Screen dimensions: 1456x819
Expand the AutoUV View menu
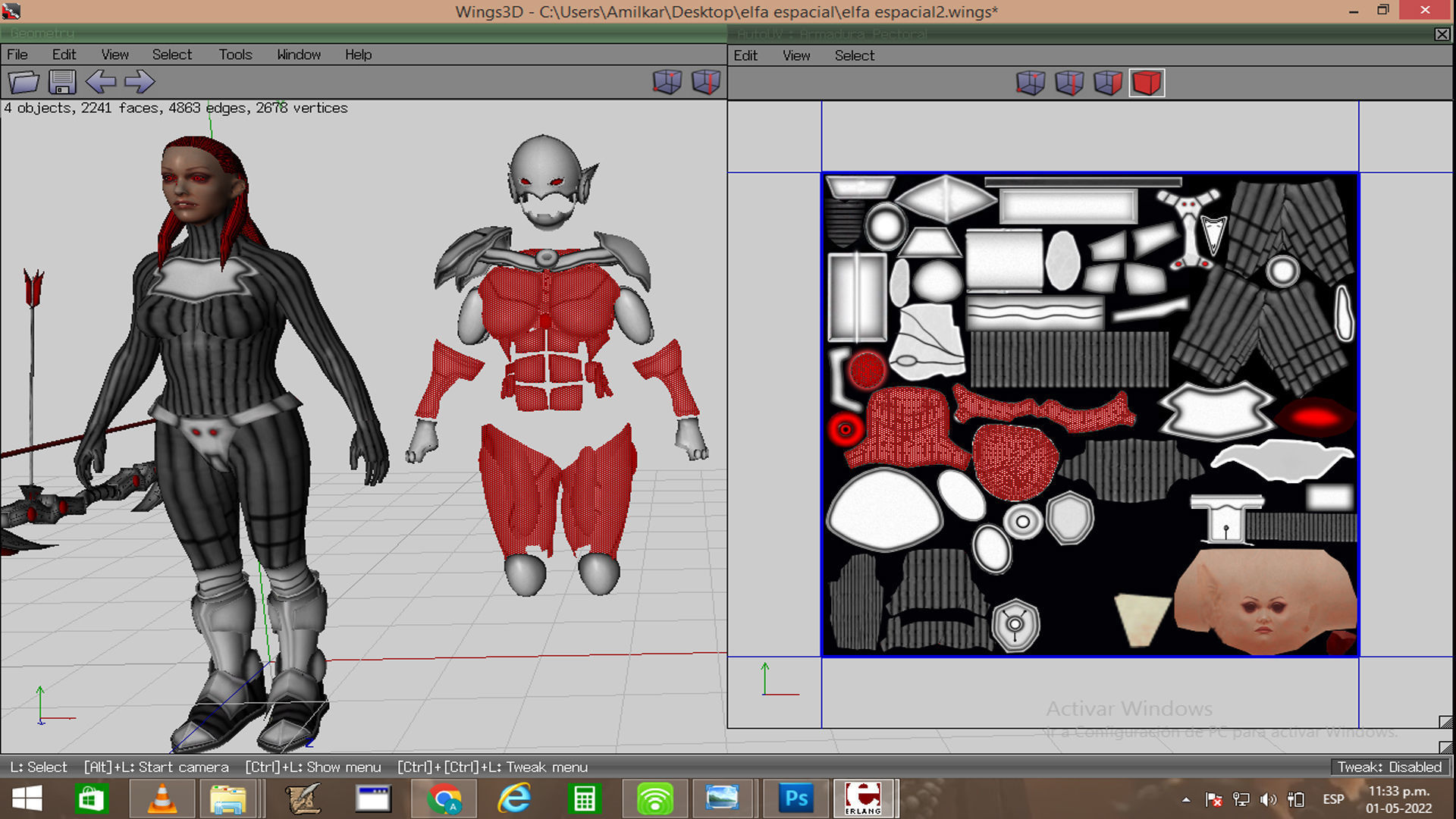pos(796,55)
